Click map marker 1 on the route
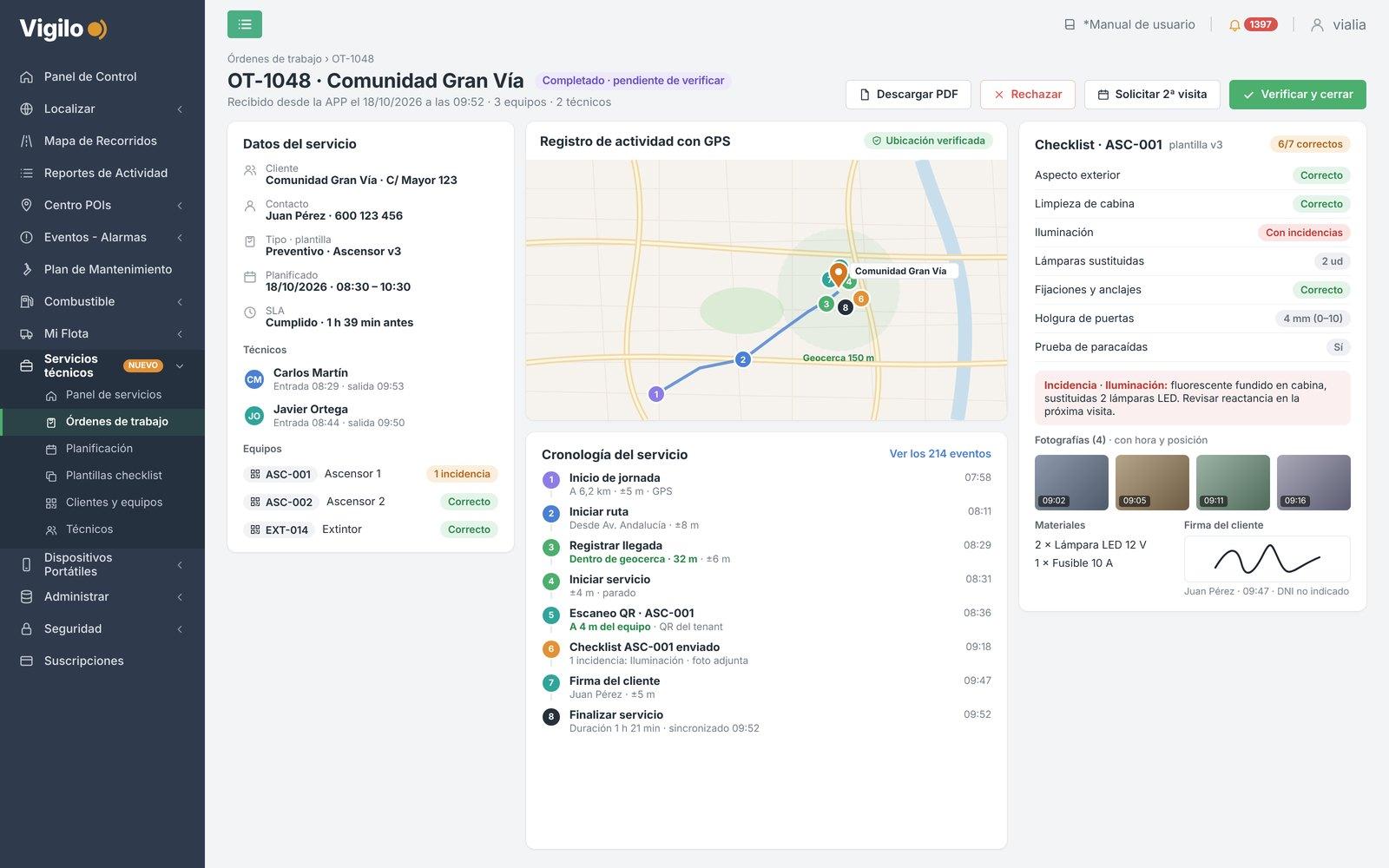This screenshot has width=1389, height=868. (656, 394)
